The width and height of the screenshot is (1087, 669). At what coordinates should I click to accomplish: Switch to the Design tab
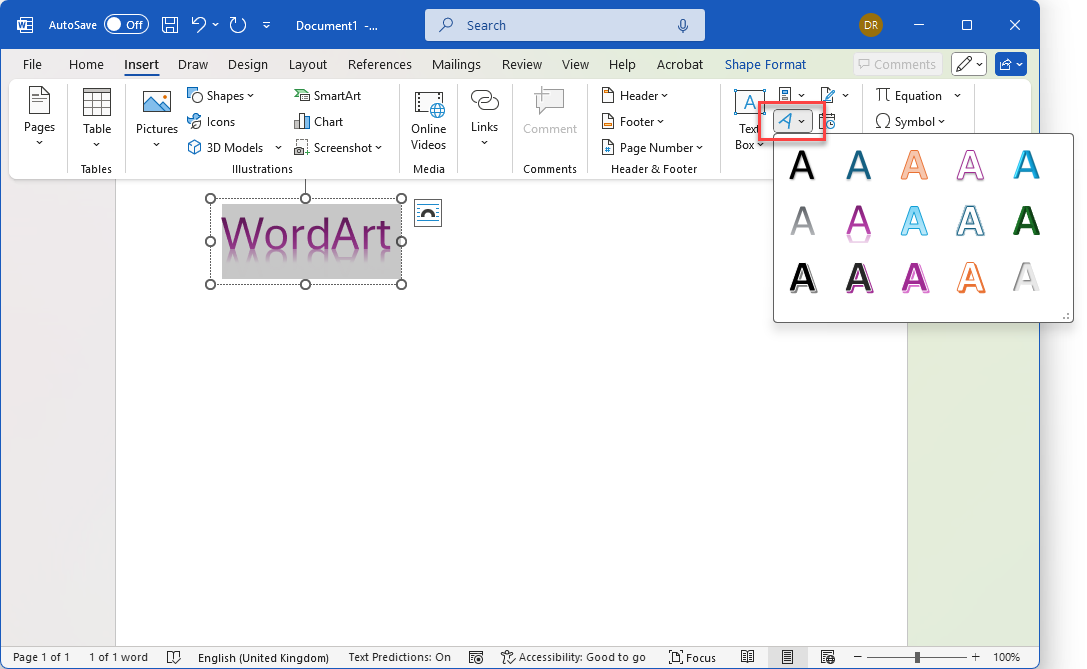pos(248,64)
